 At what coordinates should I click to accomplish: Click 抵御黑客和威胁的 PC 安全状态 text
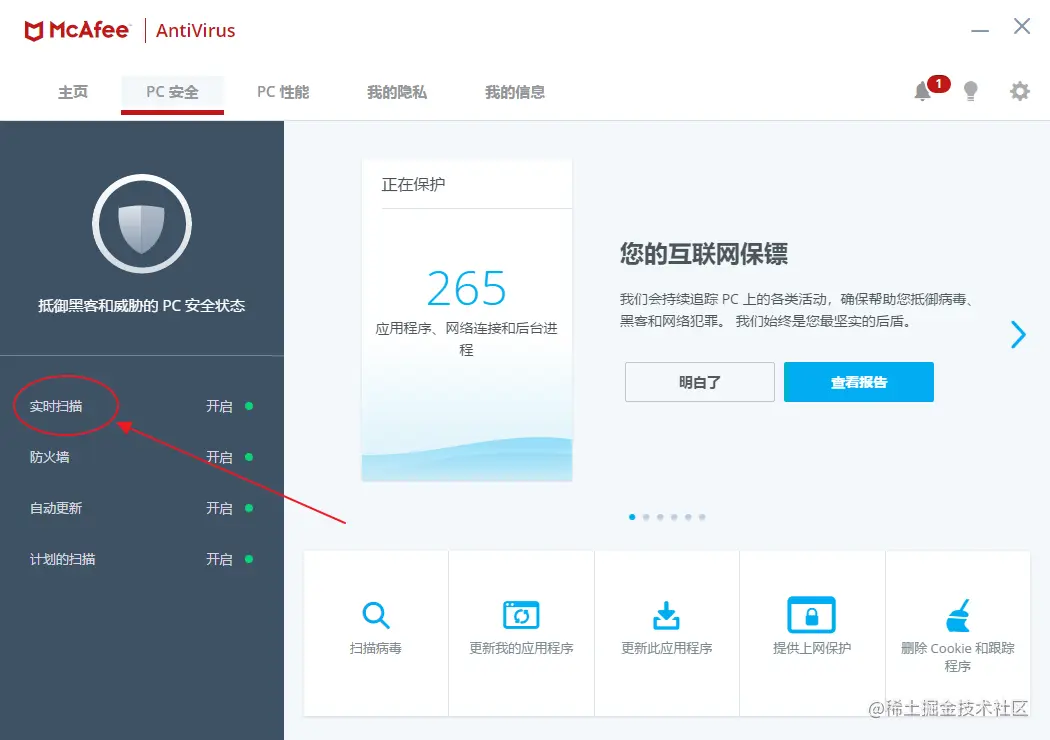pos(142,306)
